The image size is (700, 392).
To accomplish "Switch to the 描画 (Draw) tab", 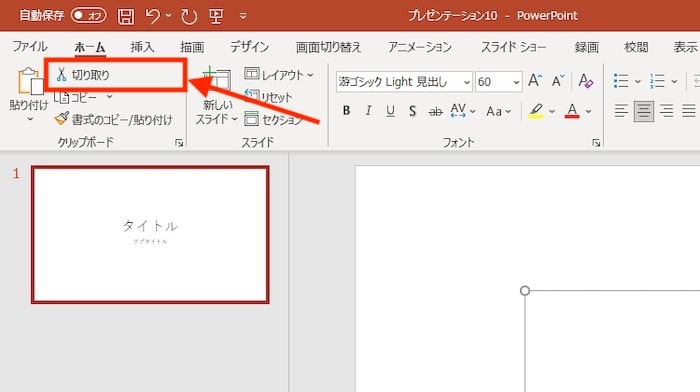I will (192, 47).
